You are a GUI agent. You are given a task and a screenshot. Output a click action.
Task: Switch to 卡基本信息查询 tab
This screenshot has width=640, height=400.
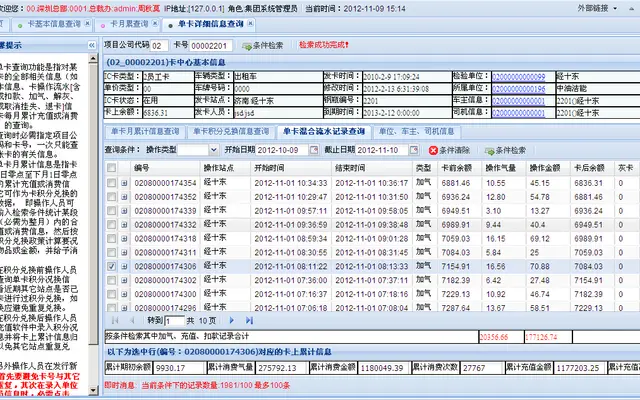pos(54,24)
